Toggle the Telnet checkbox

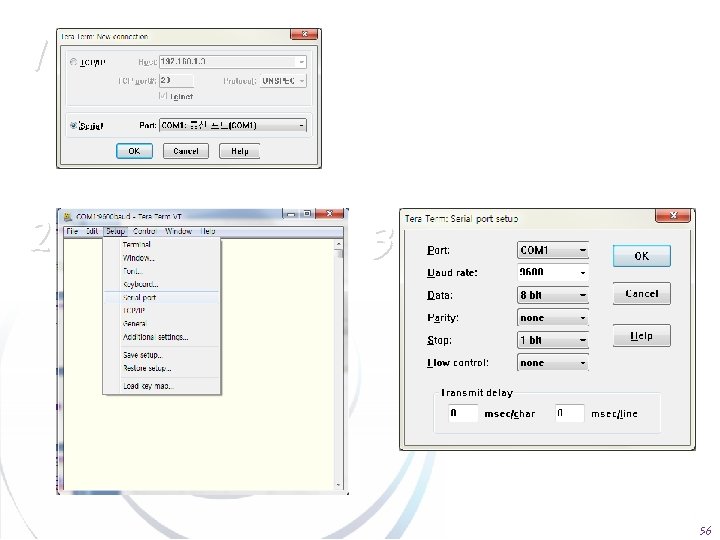click(x=163, y=96)
